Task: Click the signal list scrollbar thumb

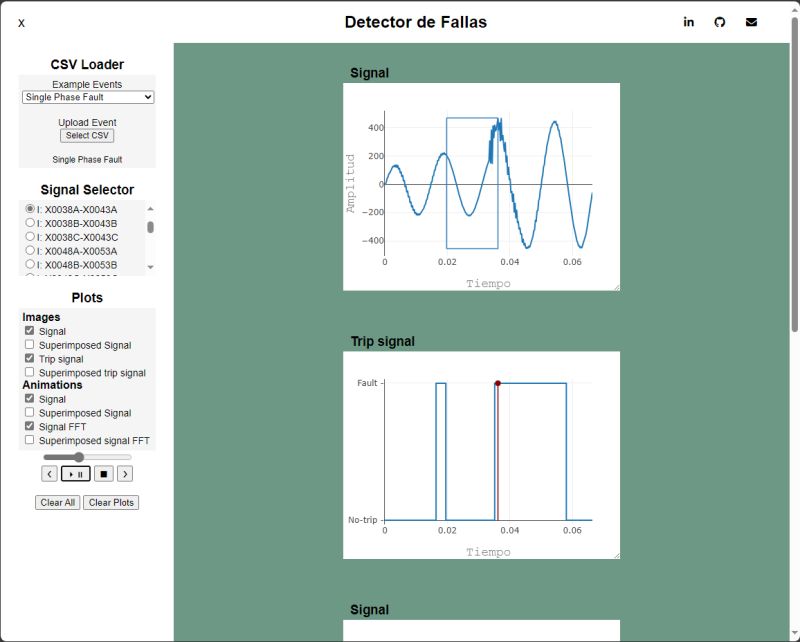Action: tap(150, 227)
